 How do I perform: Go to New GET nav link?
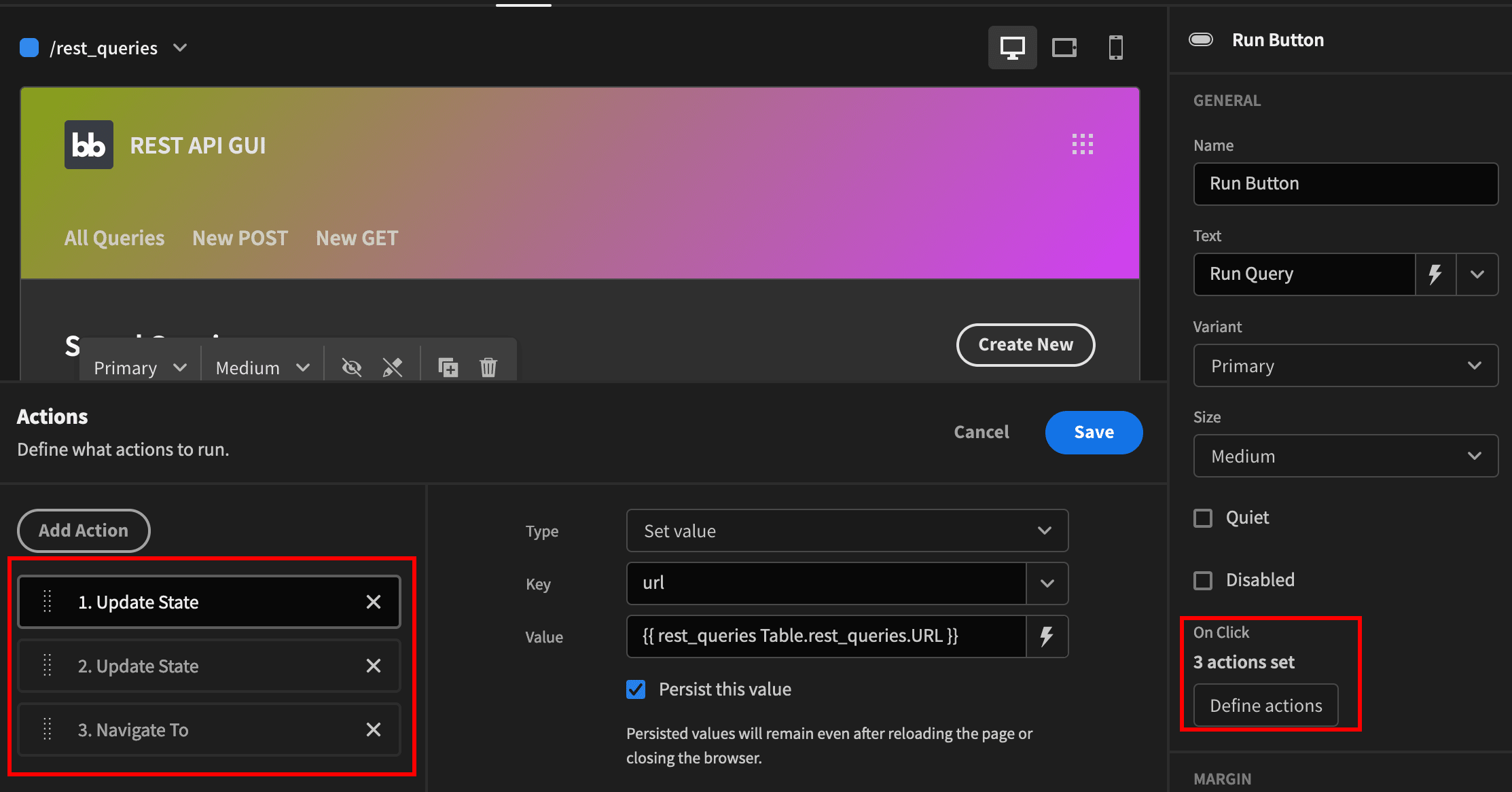[x=357, y=238]
